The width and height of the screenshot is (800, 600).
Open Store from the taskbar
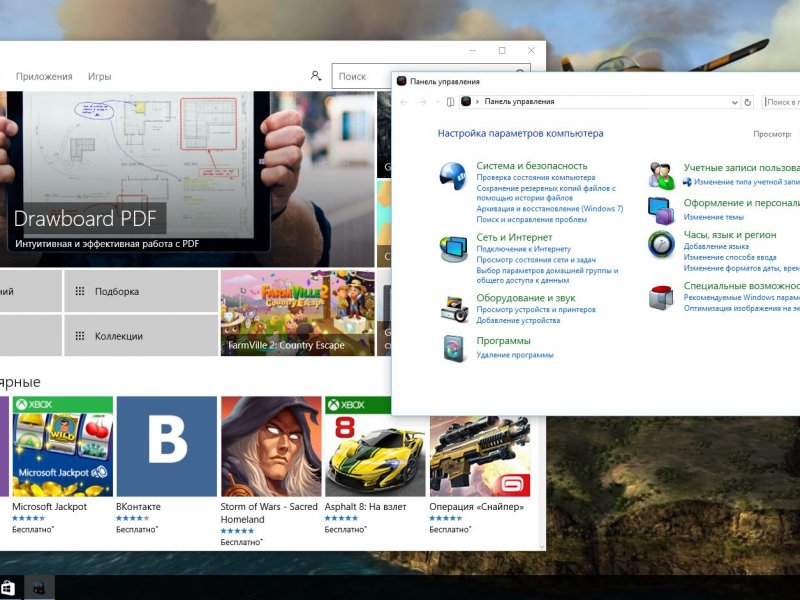[x=8, y=588]
